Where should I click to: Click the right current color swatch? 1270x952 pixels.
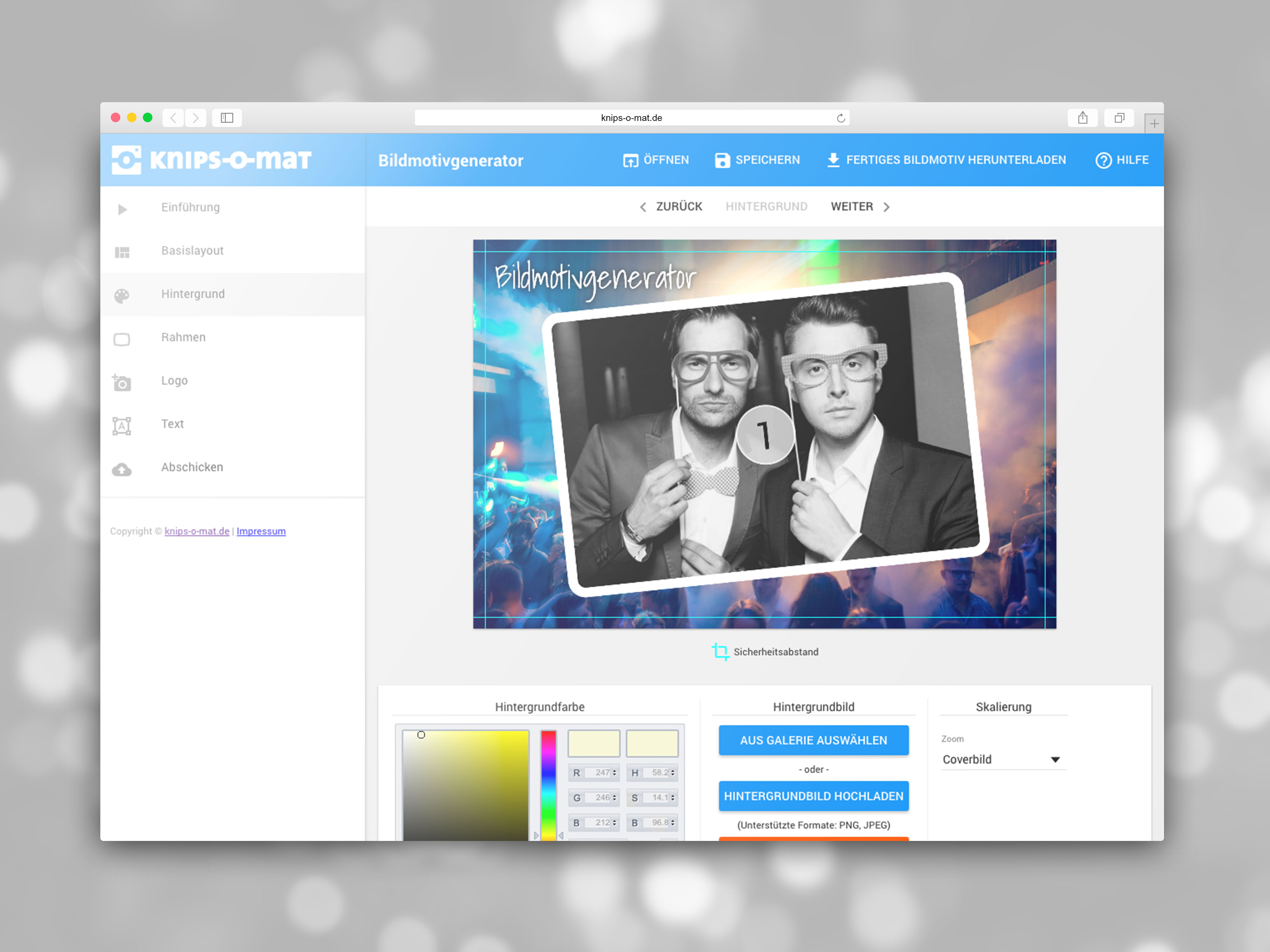point(652,744)
